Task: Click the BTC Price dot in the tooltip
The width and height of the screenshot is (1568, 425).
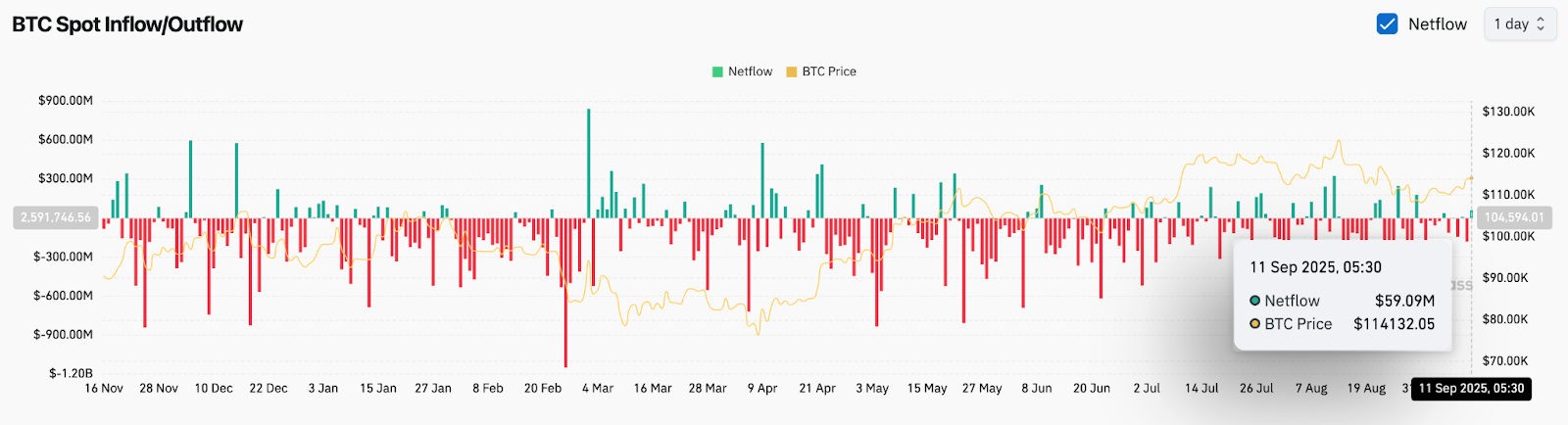Action: (x=1254, y=324)
